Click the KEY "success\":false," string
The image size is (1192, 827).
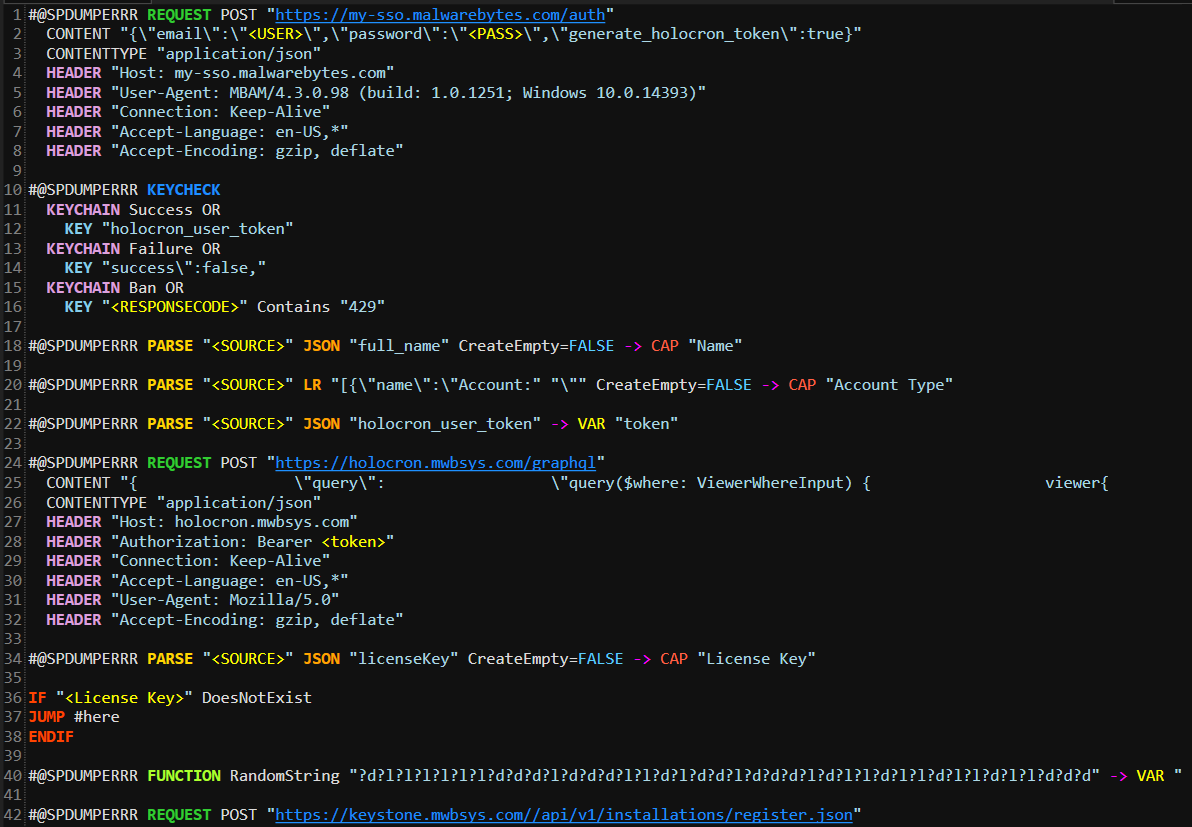pos(183,268)
